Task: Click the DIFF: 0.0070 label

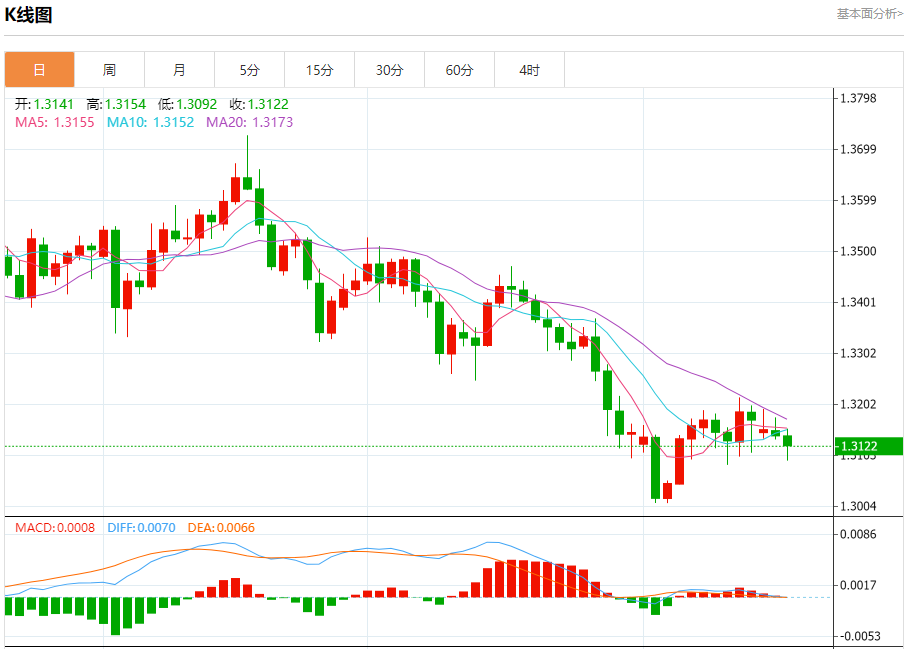Action: [141, 527]
